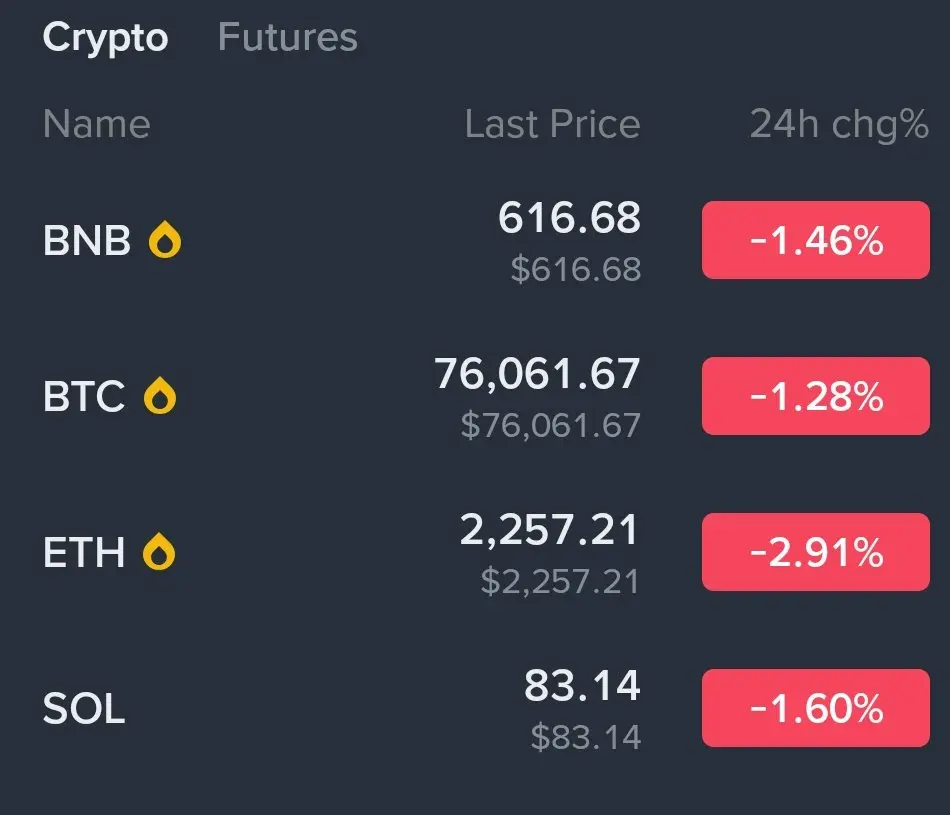Click the hot flame icon next to BTC
Viewport: 950px width, 815px height.
click(160, 396)
